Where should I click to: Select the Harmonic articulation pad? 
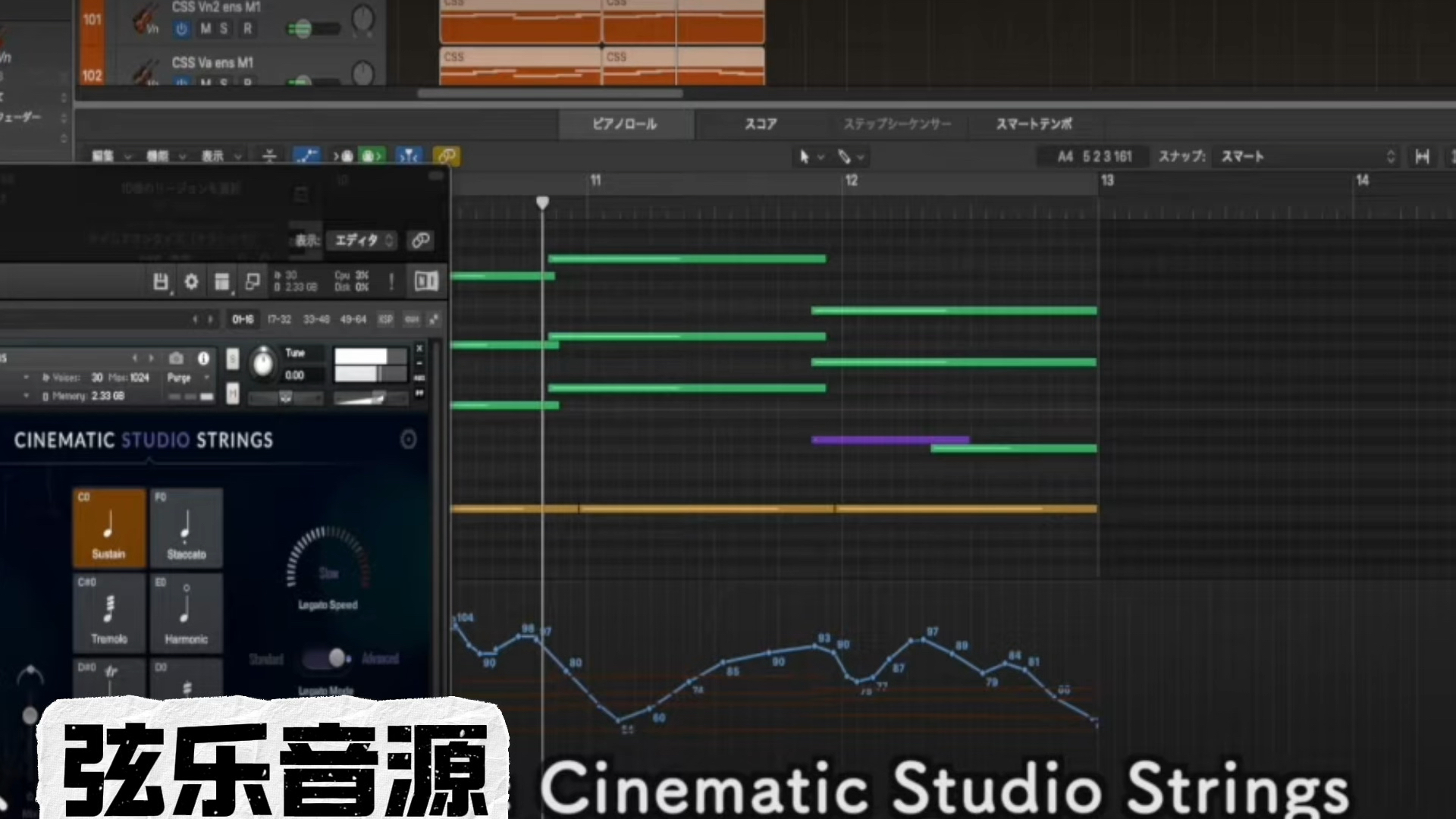tap(186, 613)
